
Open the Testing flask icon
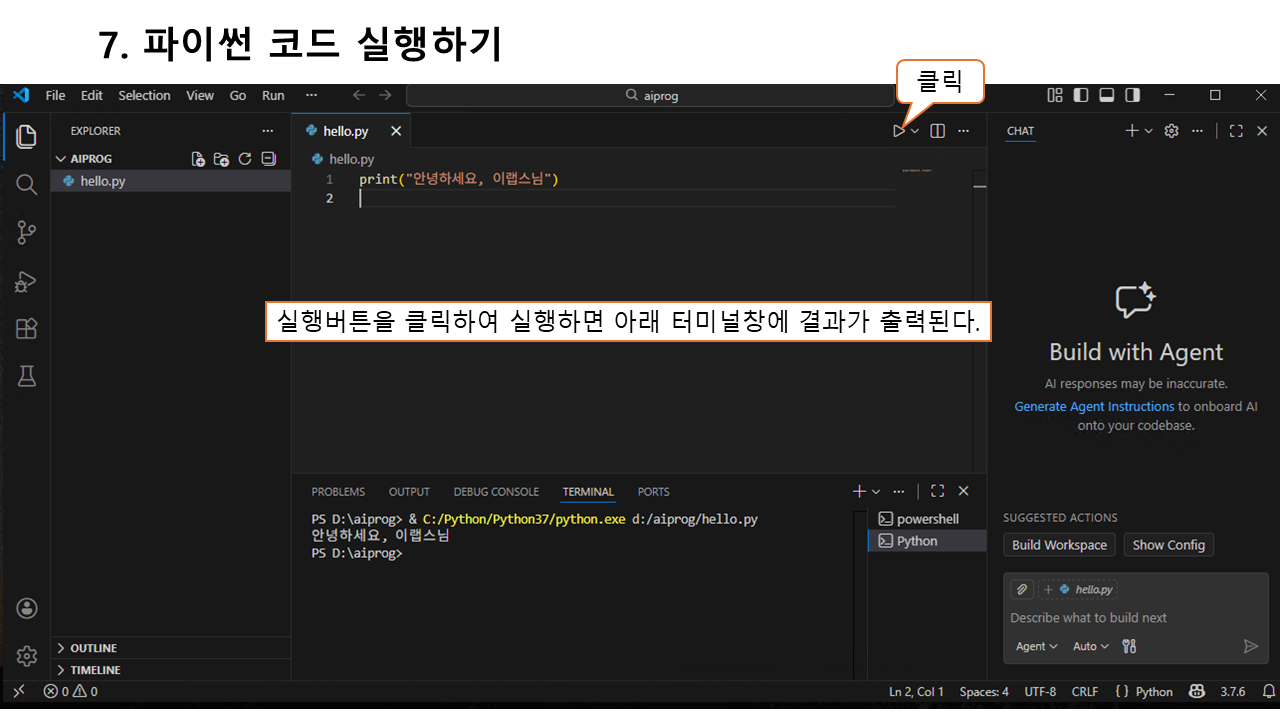(x=27, y=376)
